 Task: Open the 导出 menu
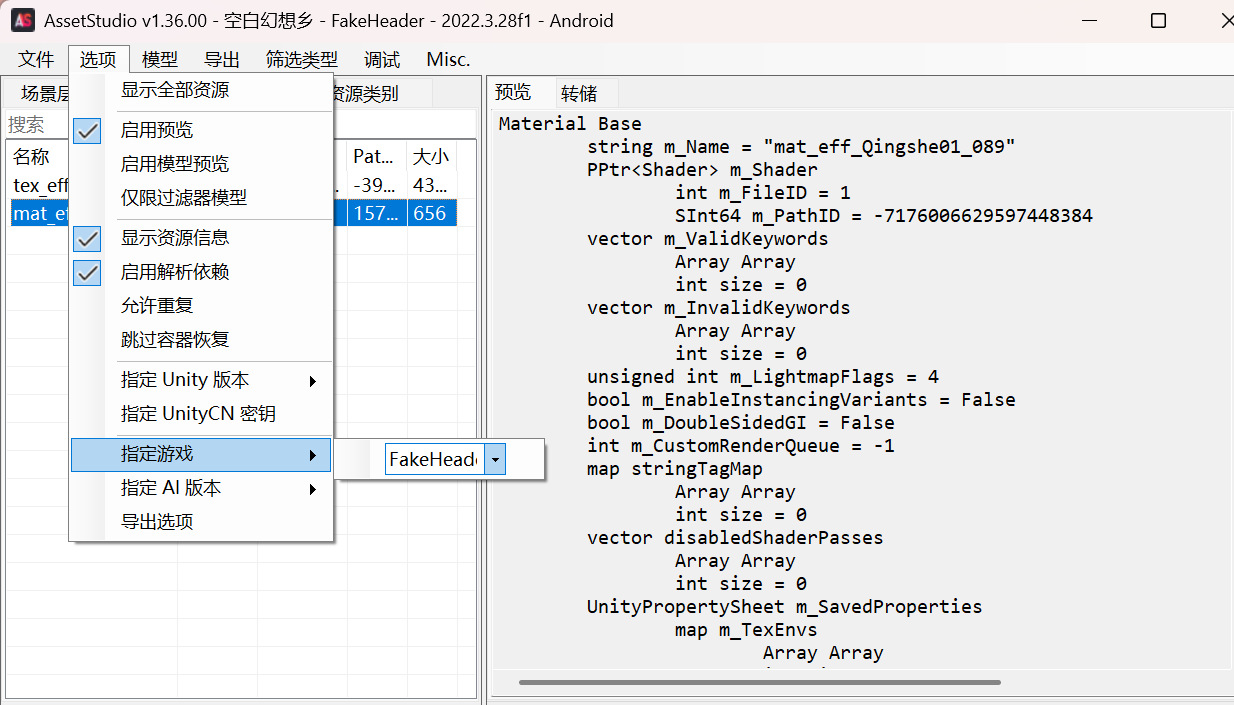[x=222, y=60]
